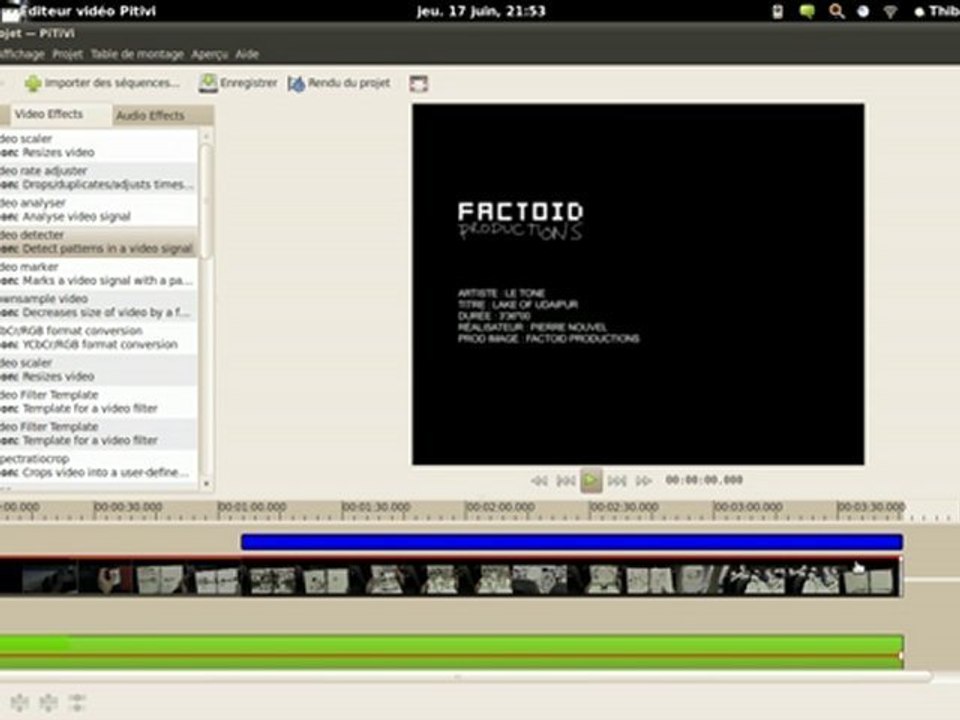Jump to end with skip-forward button
Viewport: 960px width, 720px height.
click(617, 481)
